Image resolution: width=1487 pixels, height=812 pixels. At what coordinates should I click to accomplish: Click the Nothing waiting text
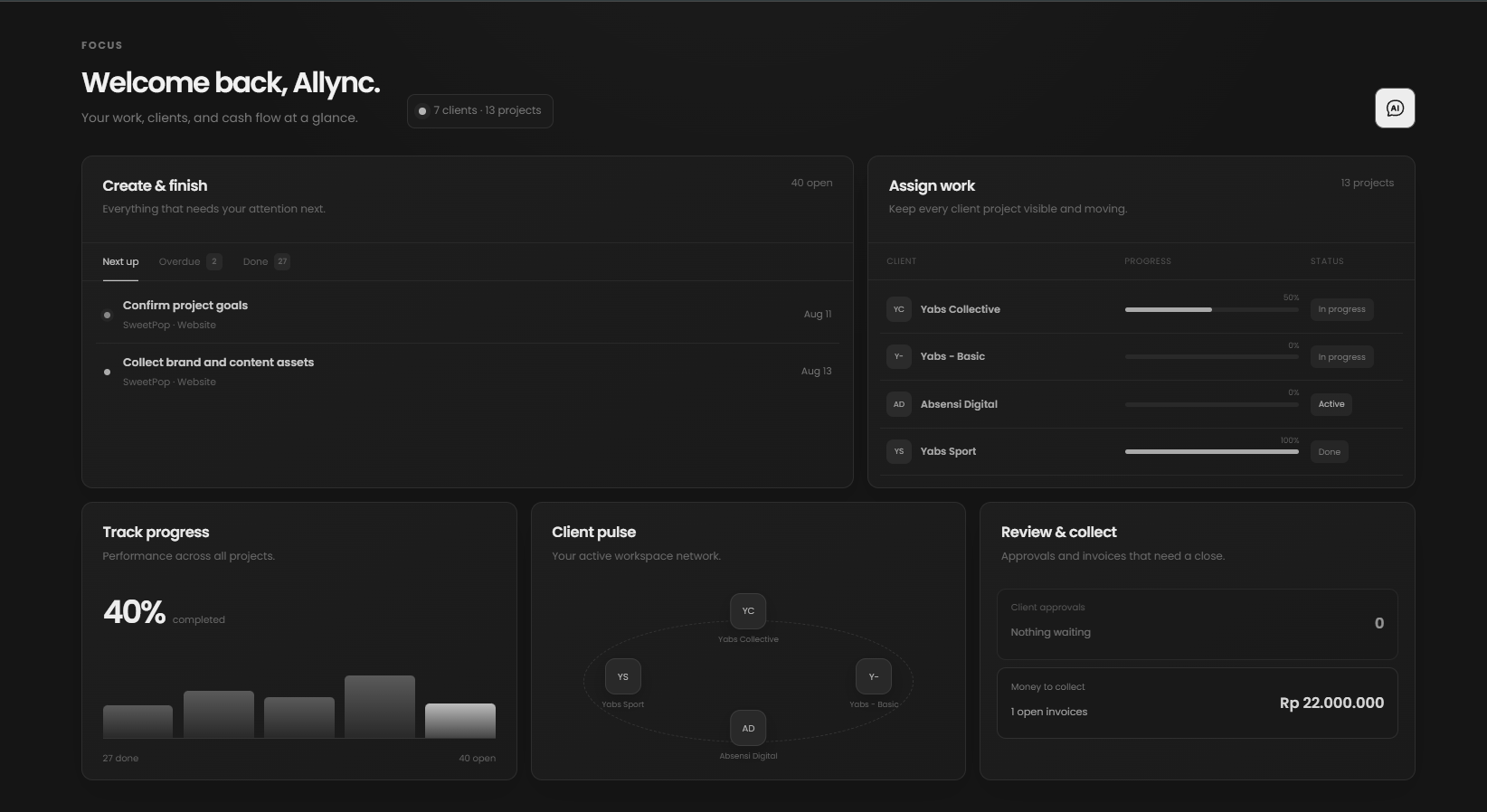[1050, 632]
